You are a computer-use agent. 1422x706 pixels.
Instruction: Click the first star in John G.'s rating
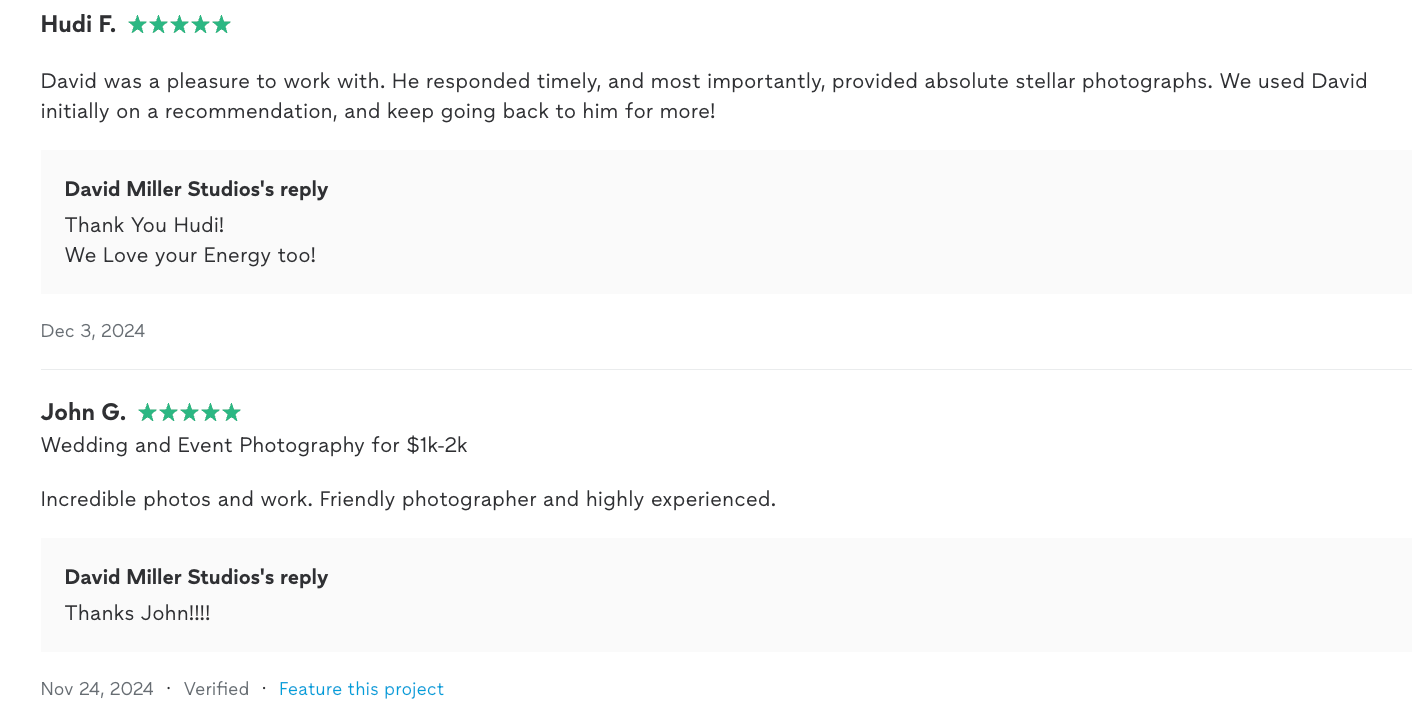tap(147, 413)
